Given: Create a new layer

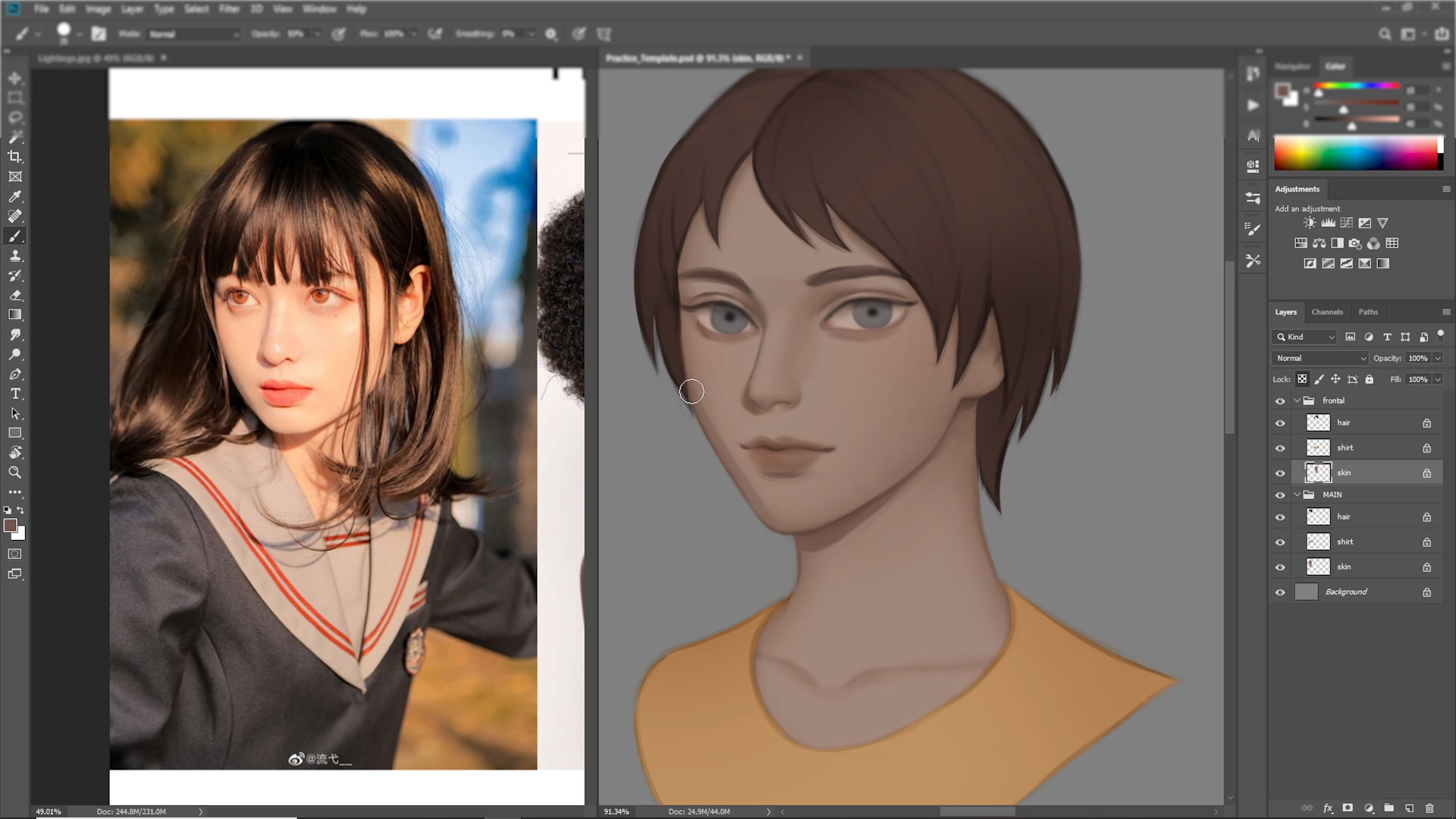Looking at the screenshot, I should point(1409,808).
